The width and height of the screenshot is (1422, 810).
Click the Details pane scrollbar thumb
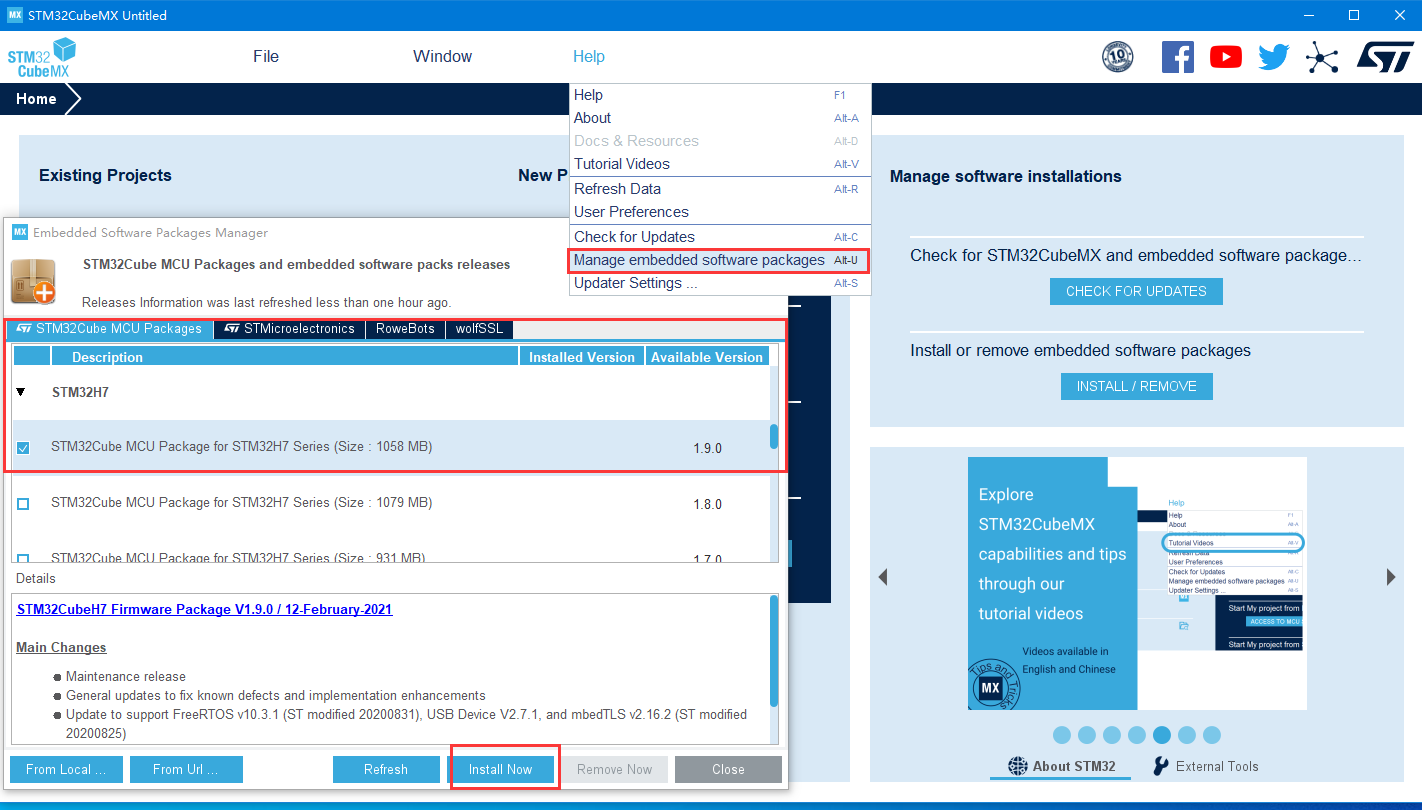tap(774, 651)
